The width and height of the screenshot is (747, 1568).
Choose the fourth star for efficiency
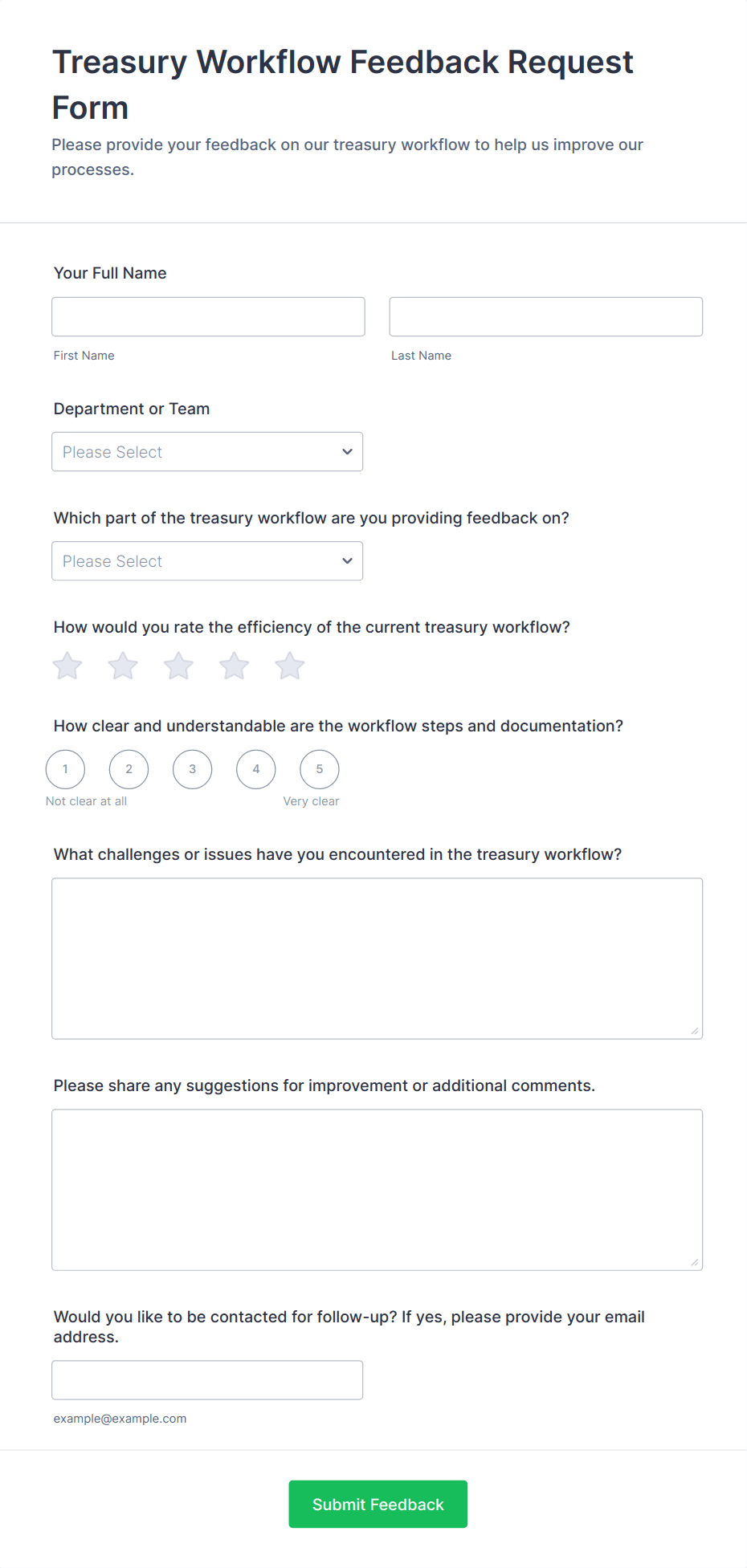point(235,666)
